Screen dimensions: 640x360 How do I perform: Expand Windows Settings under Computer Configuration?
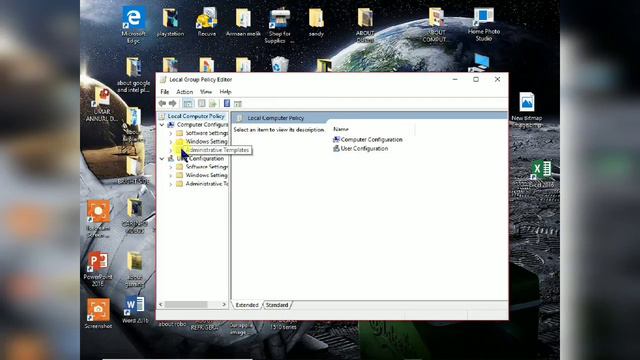click(x=171, y=142)
